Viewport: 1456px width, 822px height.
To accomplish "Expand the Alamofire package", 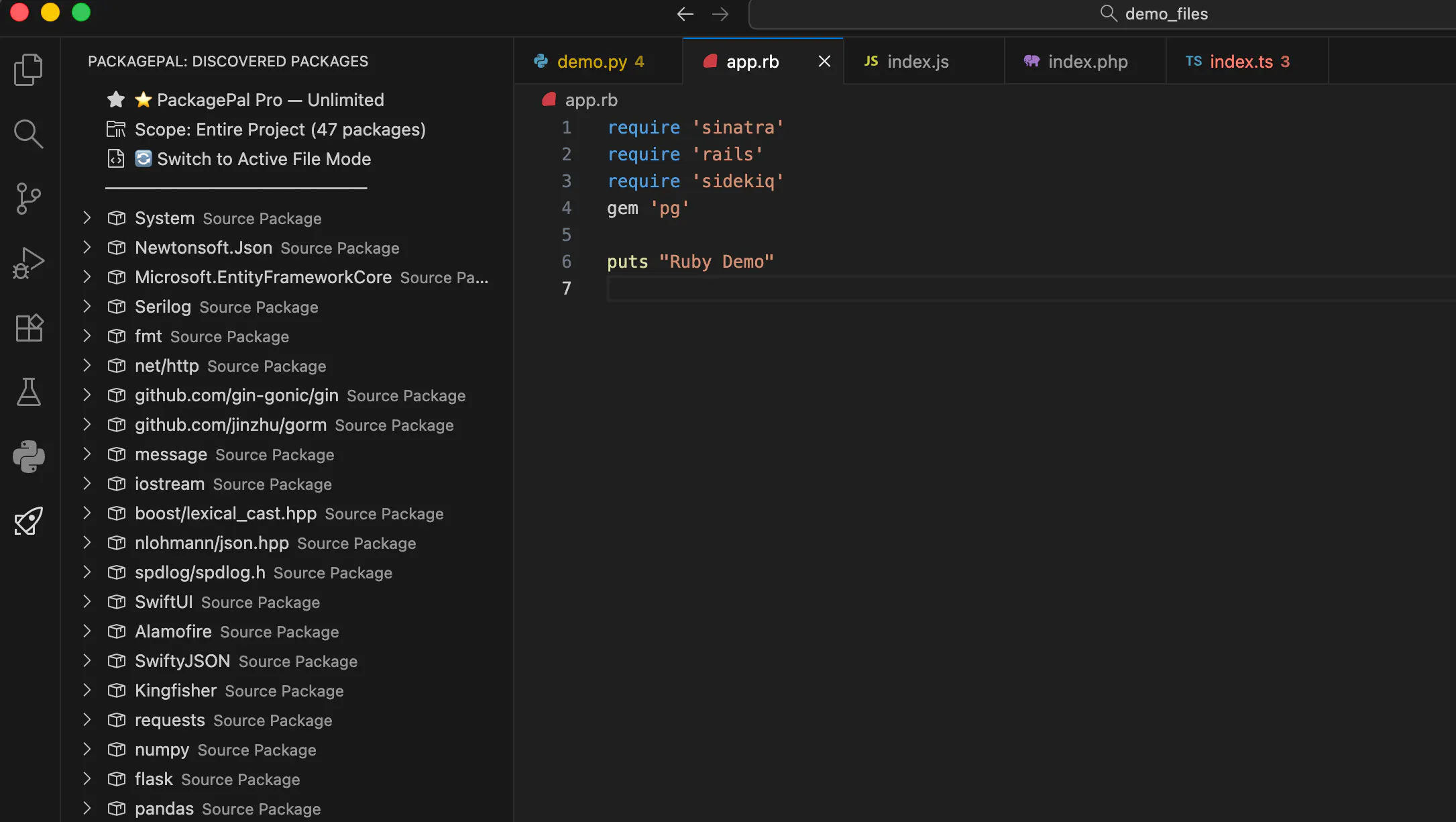I will 87,631.
